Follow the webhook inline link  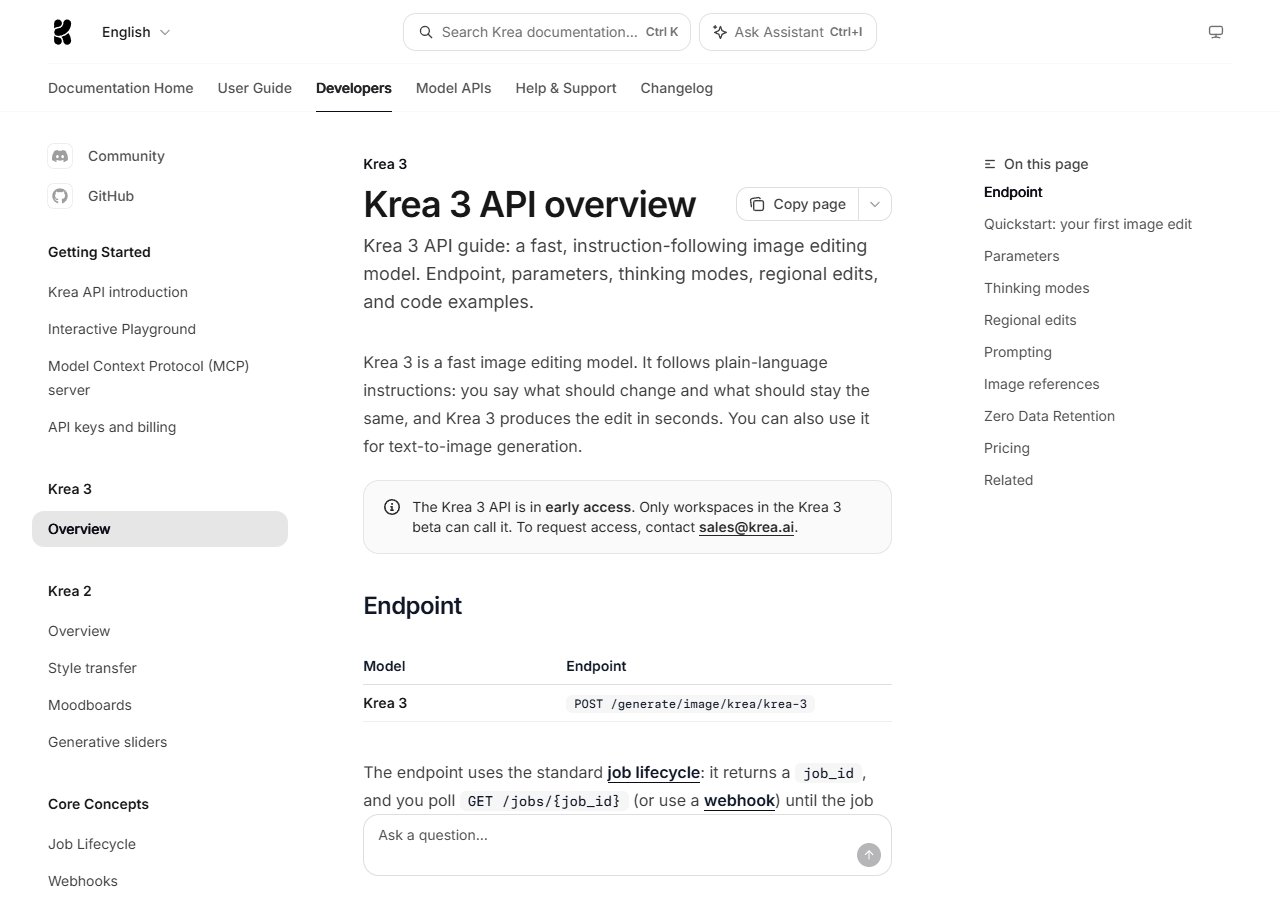pyautogui.click(x=739, y=801)
